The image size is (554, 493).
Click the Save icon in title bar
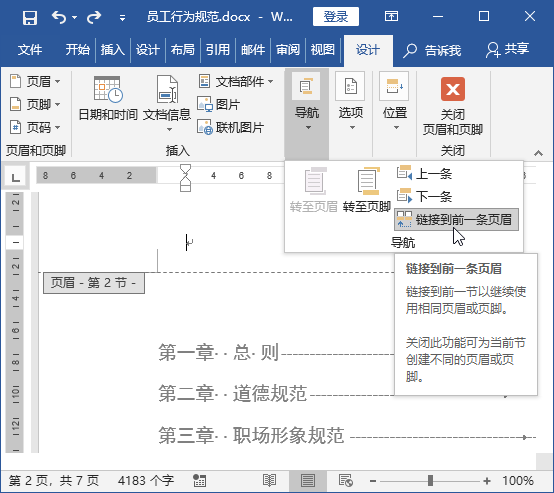[30, 17]
